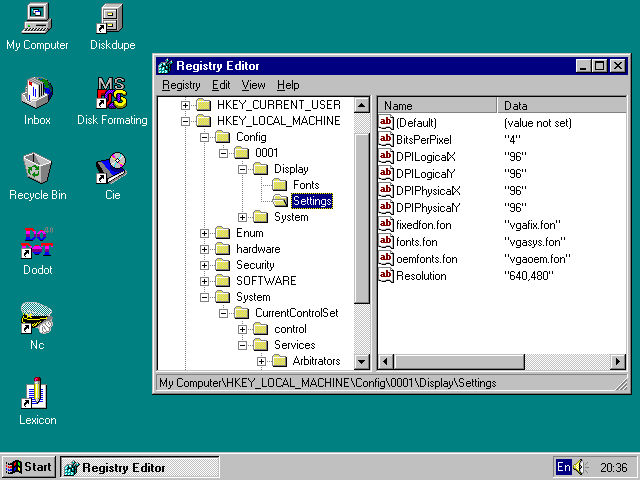640x480 pixels.
Task: Open the Registry menu
Action: coord(181,85)
